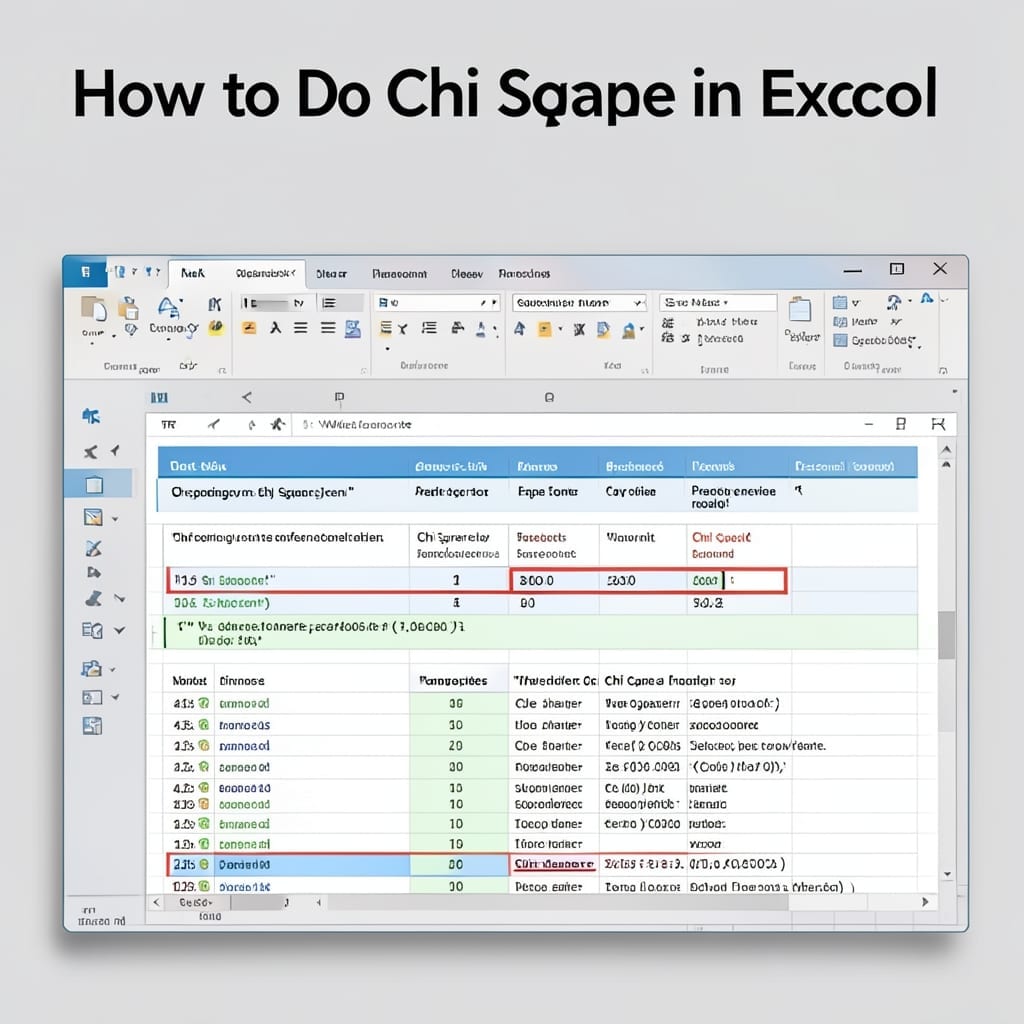This screenshot has width=1024, height=1024.
Task: Click the yellow sticky note ribbon icon
Action: [544, 329]
